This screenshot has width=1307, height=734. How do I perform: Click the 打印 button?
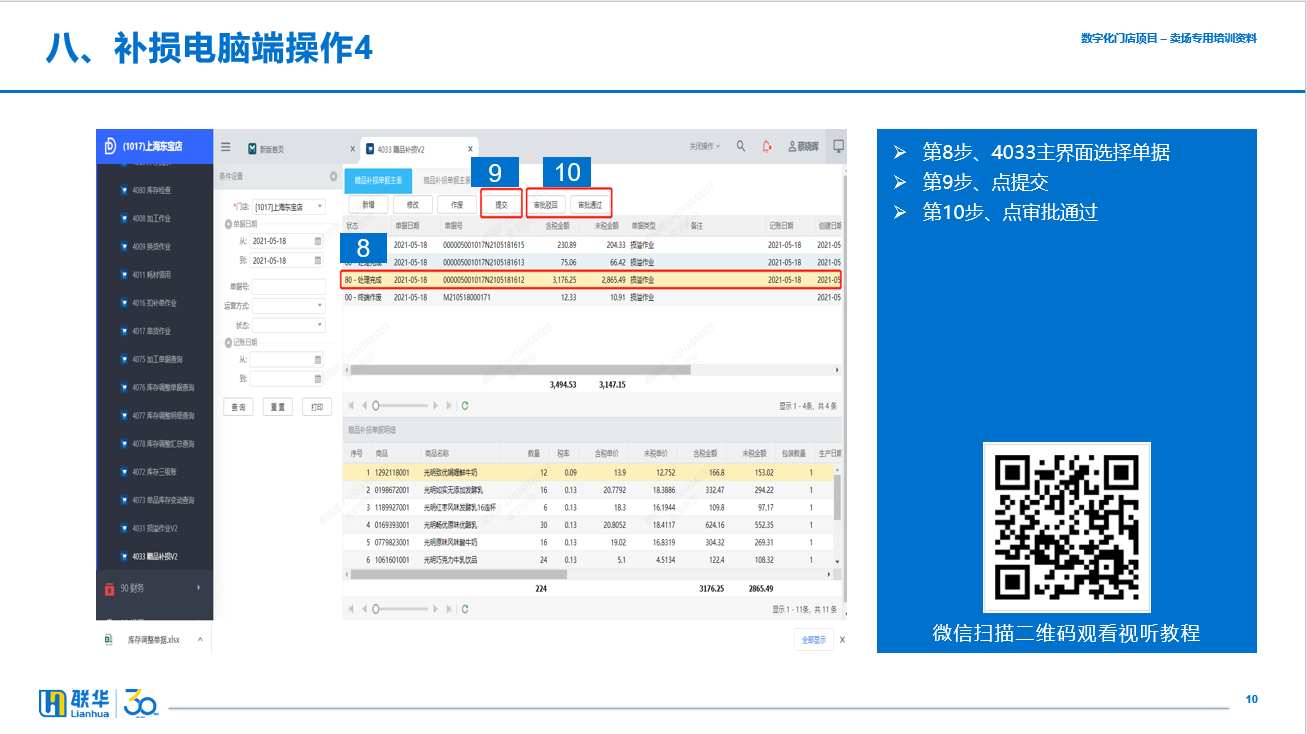pos(317,407)
